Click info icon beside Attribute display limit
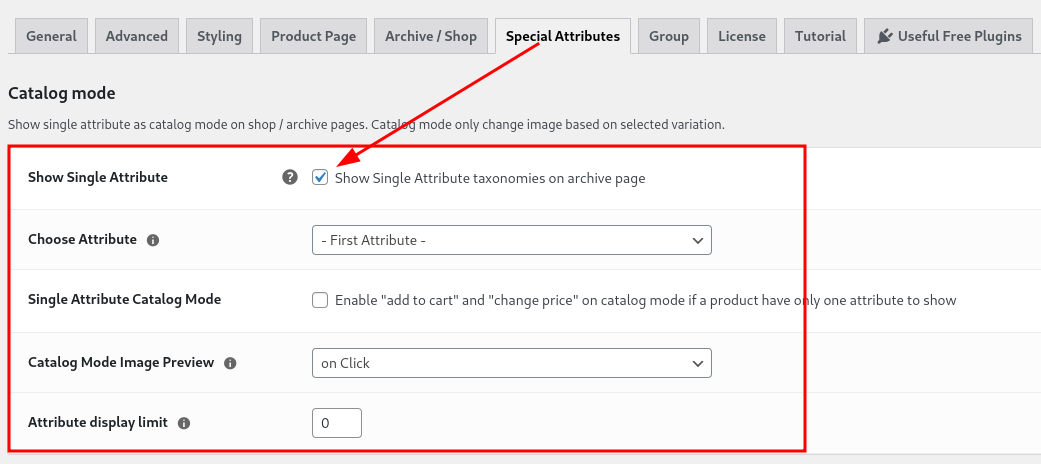The width and height of the screenshot is (1041, 464). (x=184, y=423)
